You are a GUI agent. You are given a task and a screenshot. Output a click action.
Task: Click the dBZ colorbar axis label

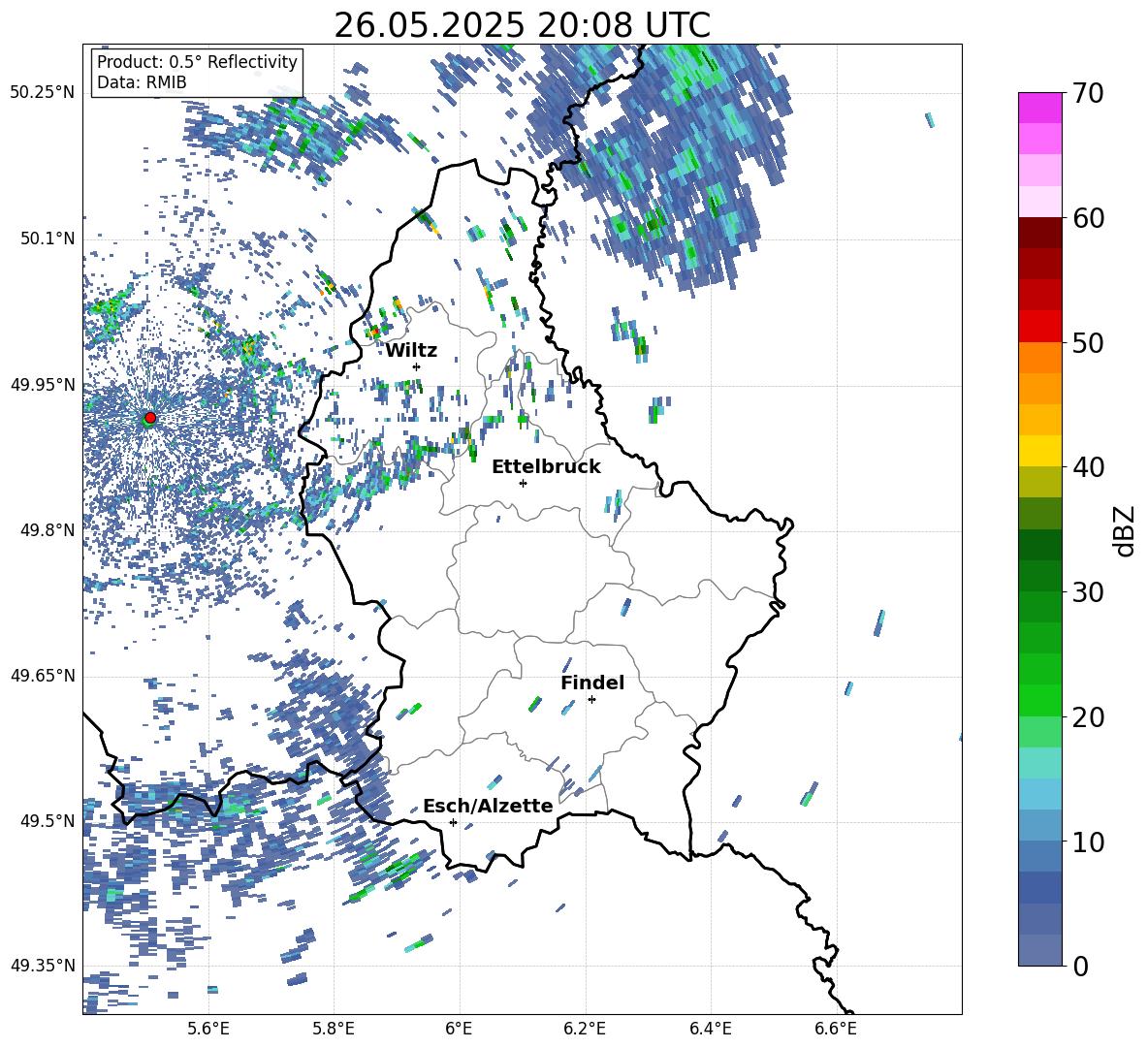[x=1126, y=530]
